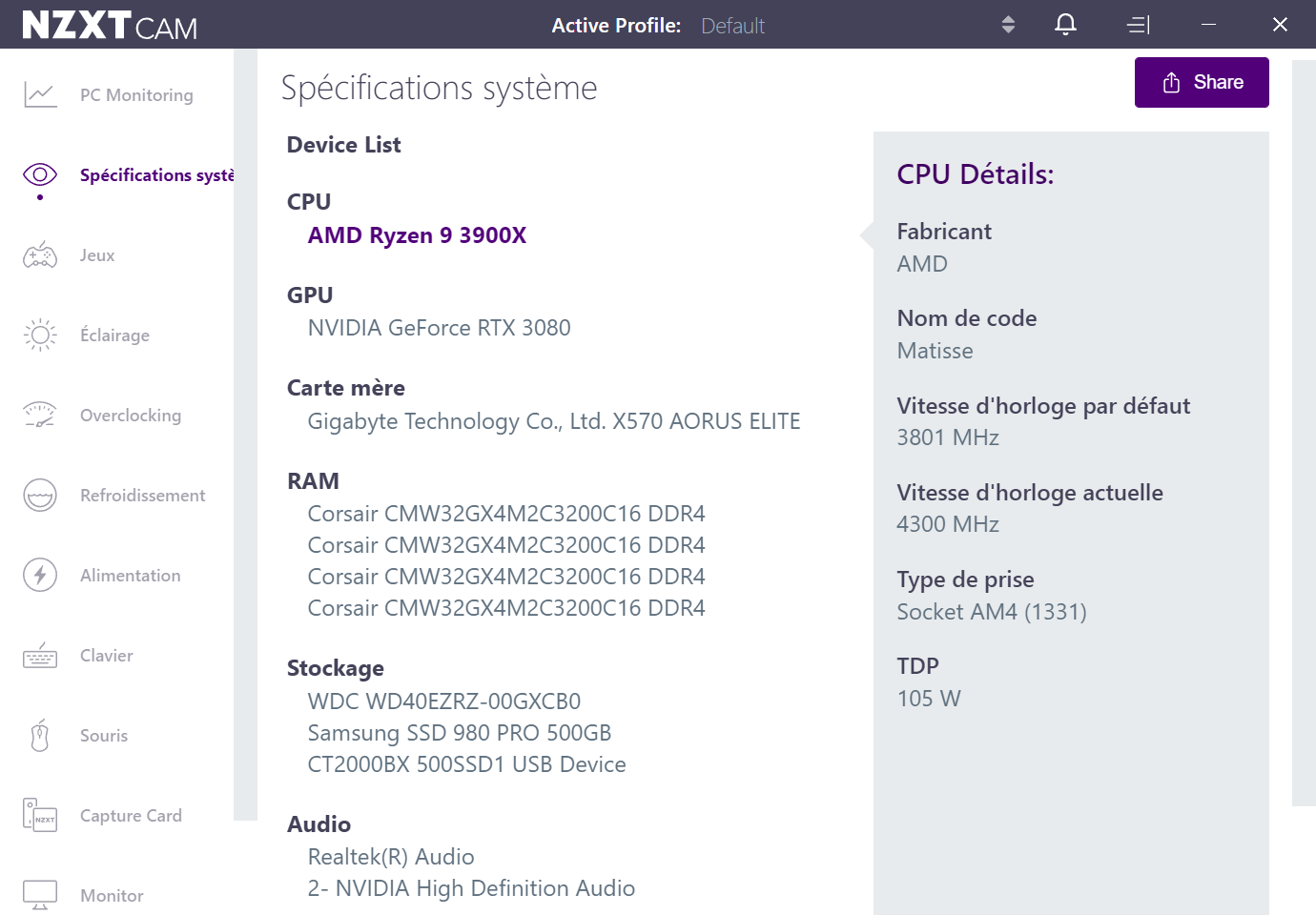The image size is (1316, 915).
Task: Open the Active Profile selector arrows
Action: click(x=1008, y=25)
